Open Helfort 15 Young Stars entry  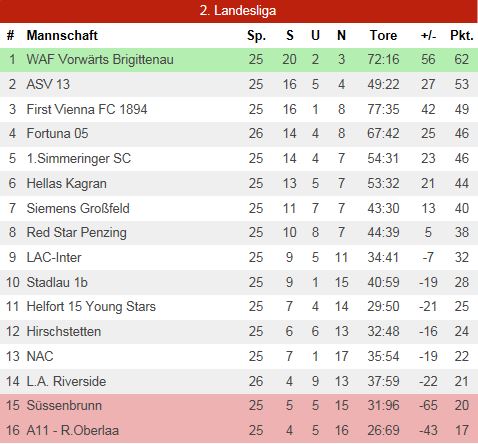tap(91, 307)
